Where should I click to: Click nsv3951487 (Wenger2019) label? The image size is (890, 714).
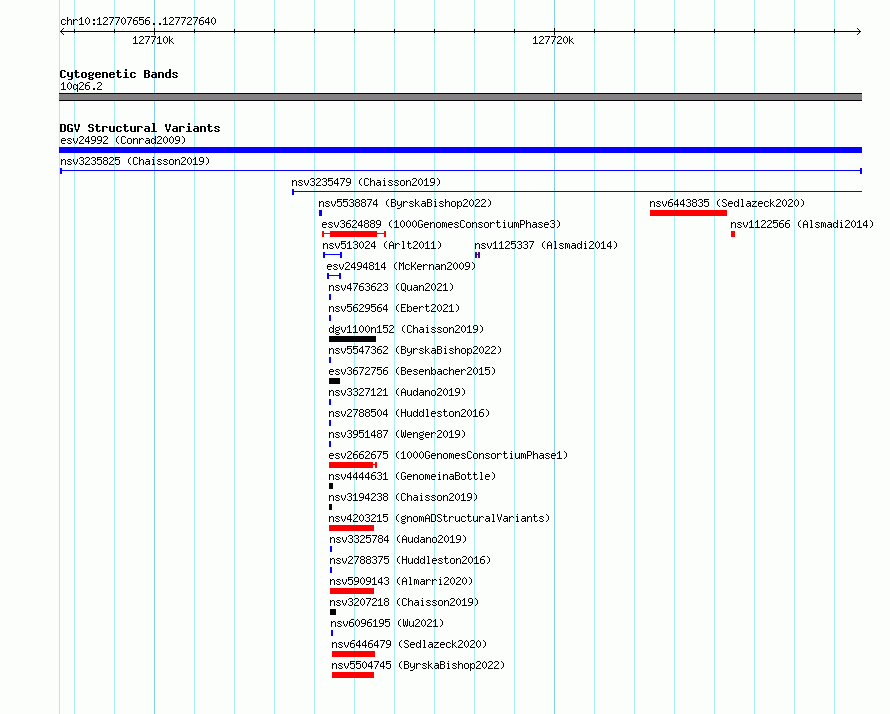tap(397, 434)
